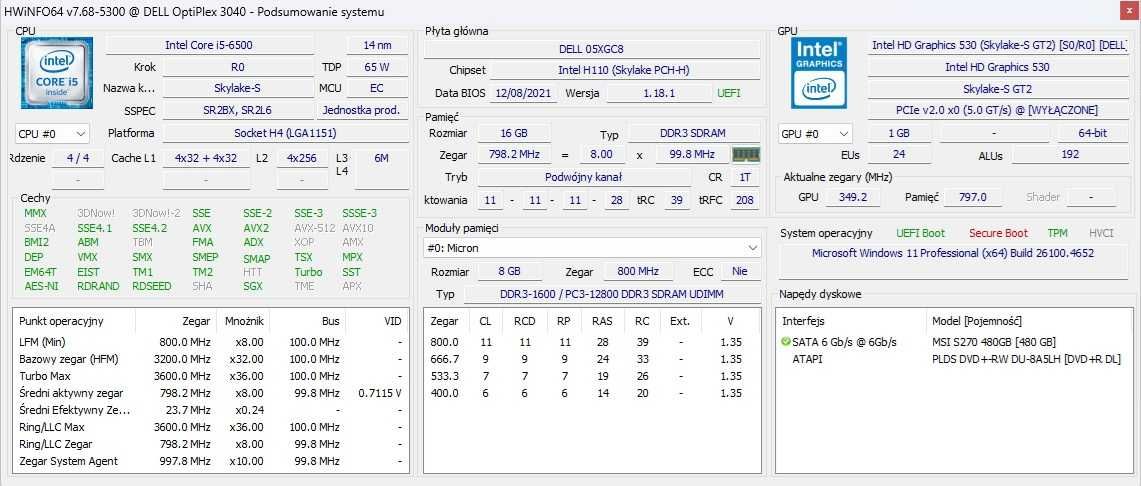Click the BIOS date 12/08/2021
The height and width of the screenshot is (486, 1141).
[524, 94]
